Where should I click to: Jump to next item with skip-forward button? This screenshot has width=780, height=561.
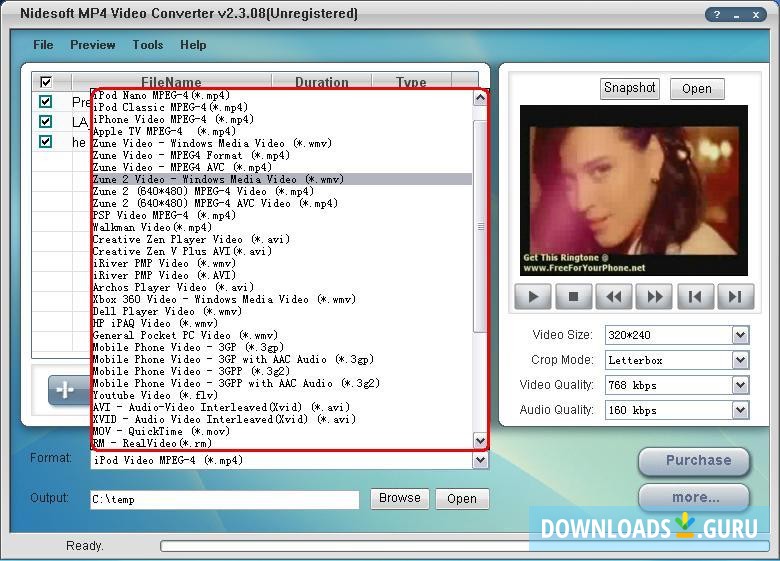[x=736, y=297]
